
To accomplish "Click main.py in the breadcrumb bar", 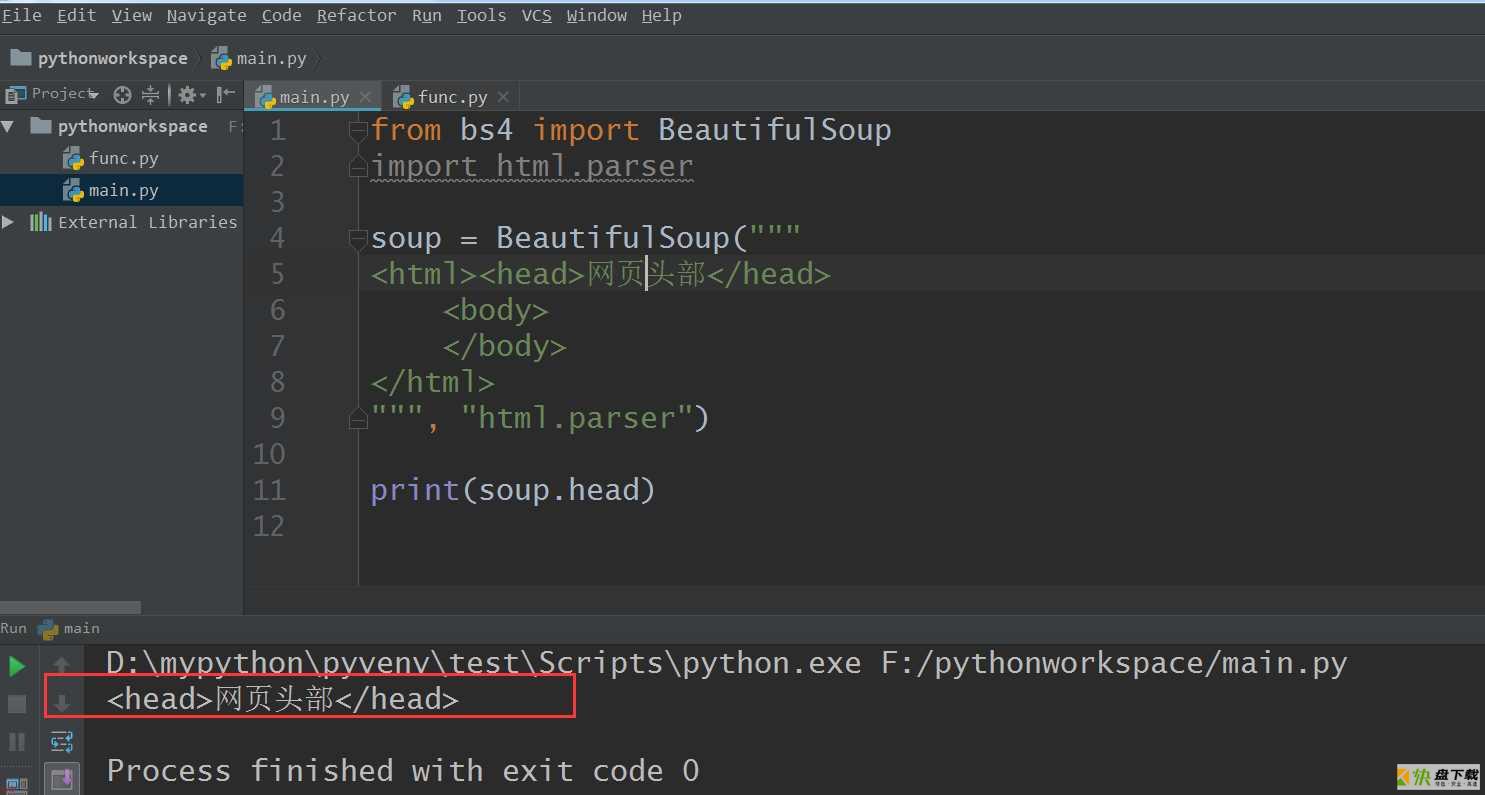I will click(259, 58).
